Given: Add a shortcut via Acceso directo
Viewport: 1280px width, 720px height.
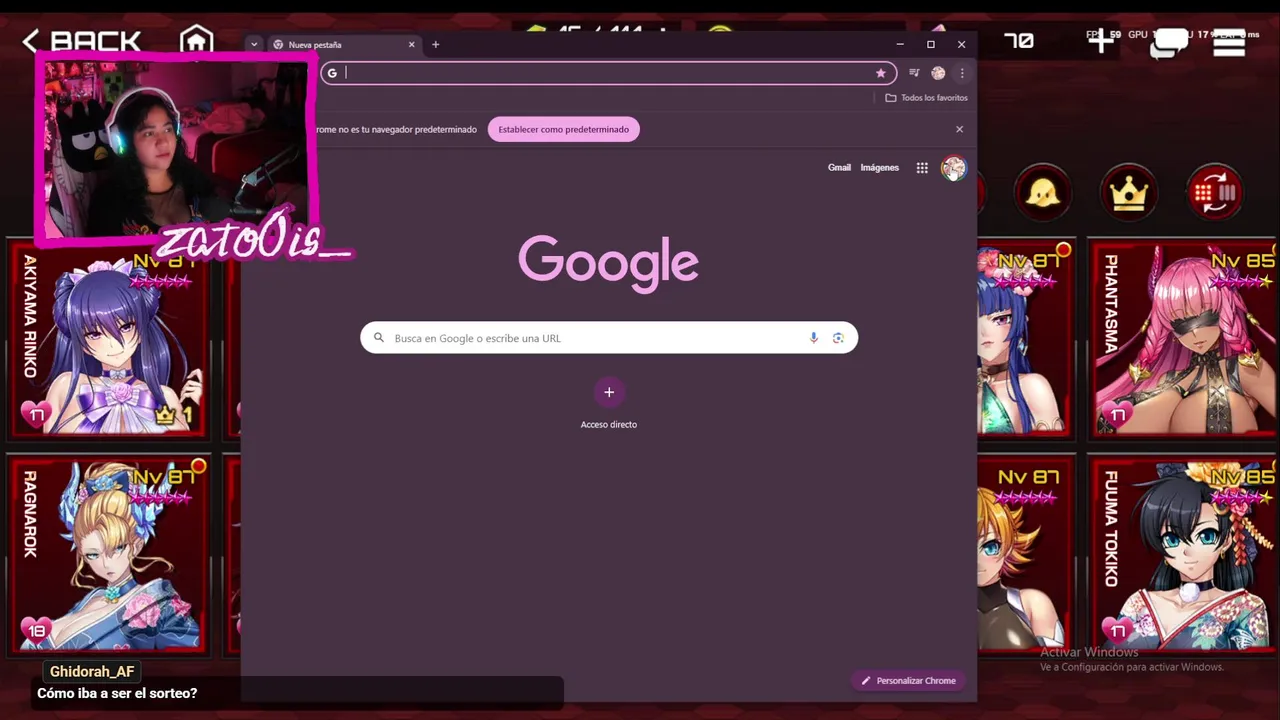Looking at the screenshot, I should (609, 403).
